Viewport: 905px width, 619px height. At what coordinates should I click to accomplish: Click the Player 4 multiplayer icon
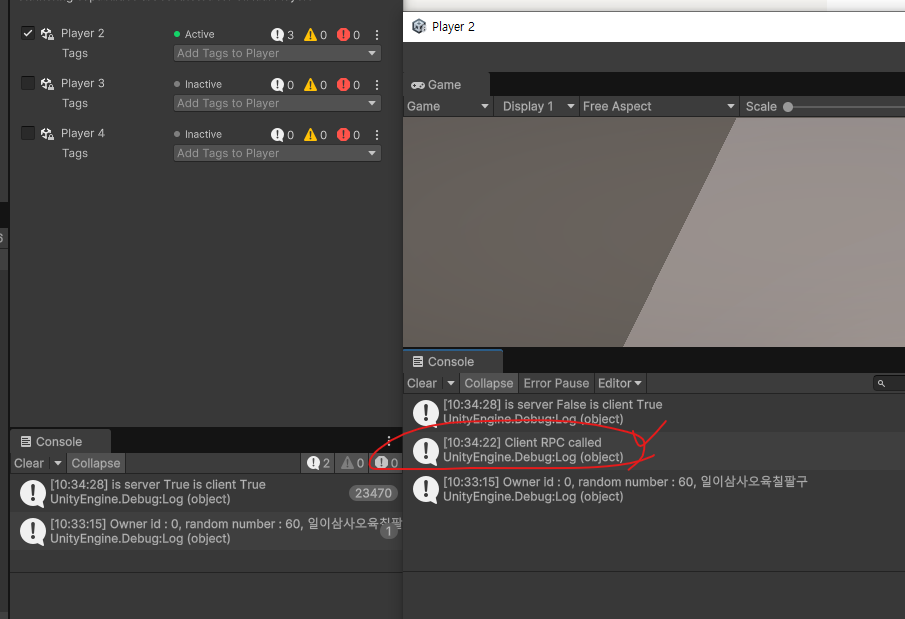coord(47,134)
